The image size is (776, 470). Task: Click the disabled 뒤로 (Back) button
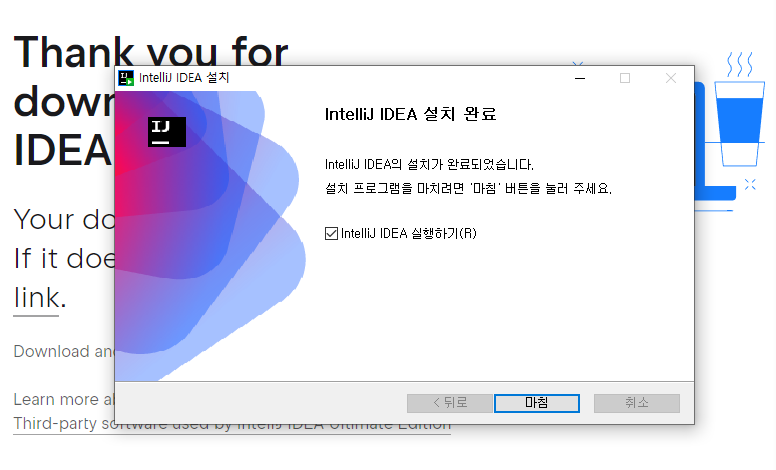449,403
